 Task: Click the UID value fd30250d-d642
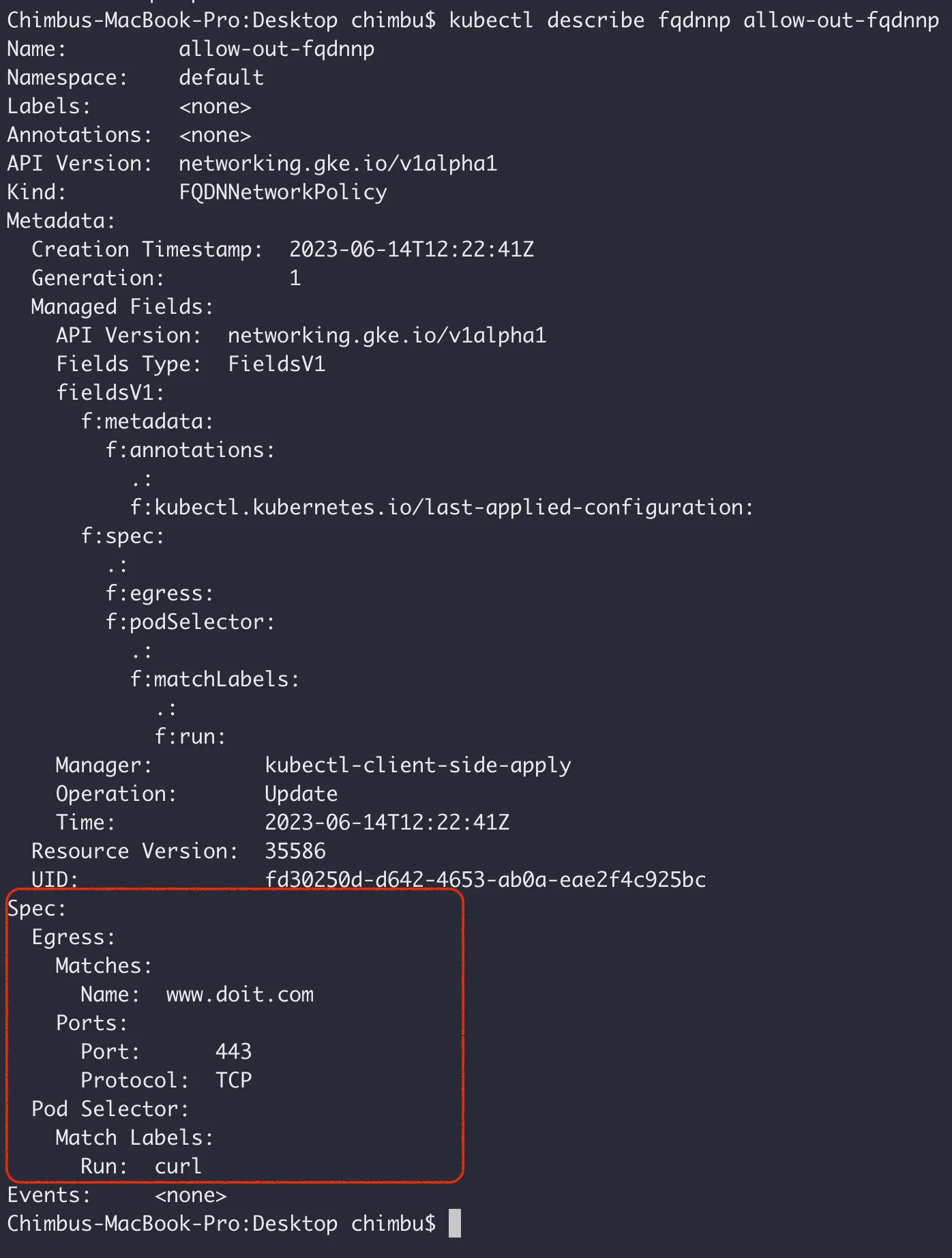coord(485,879)
